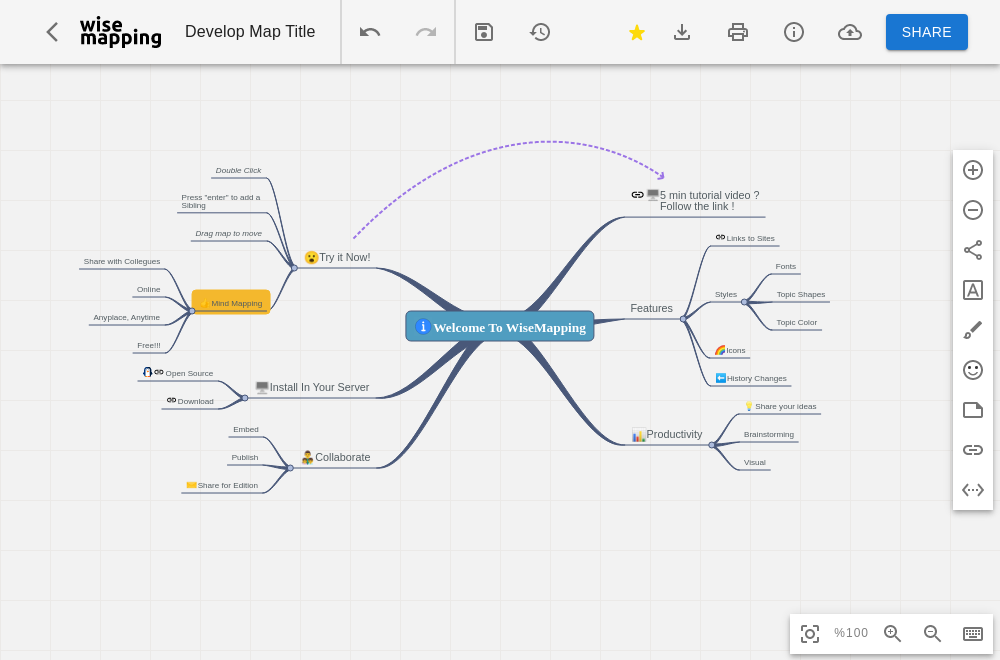Open the keyboard shortcuts icon
Screen dimensions: 1000x660
[973, 633]
